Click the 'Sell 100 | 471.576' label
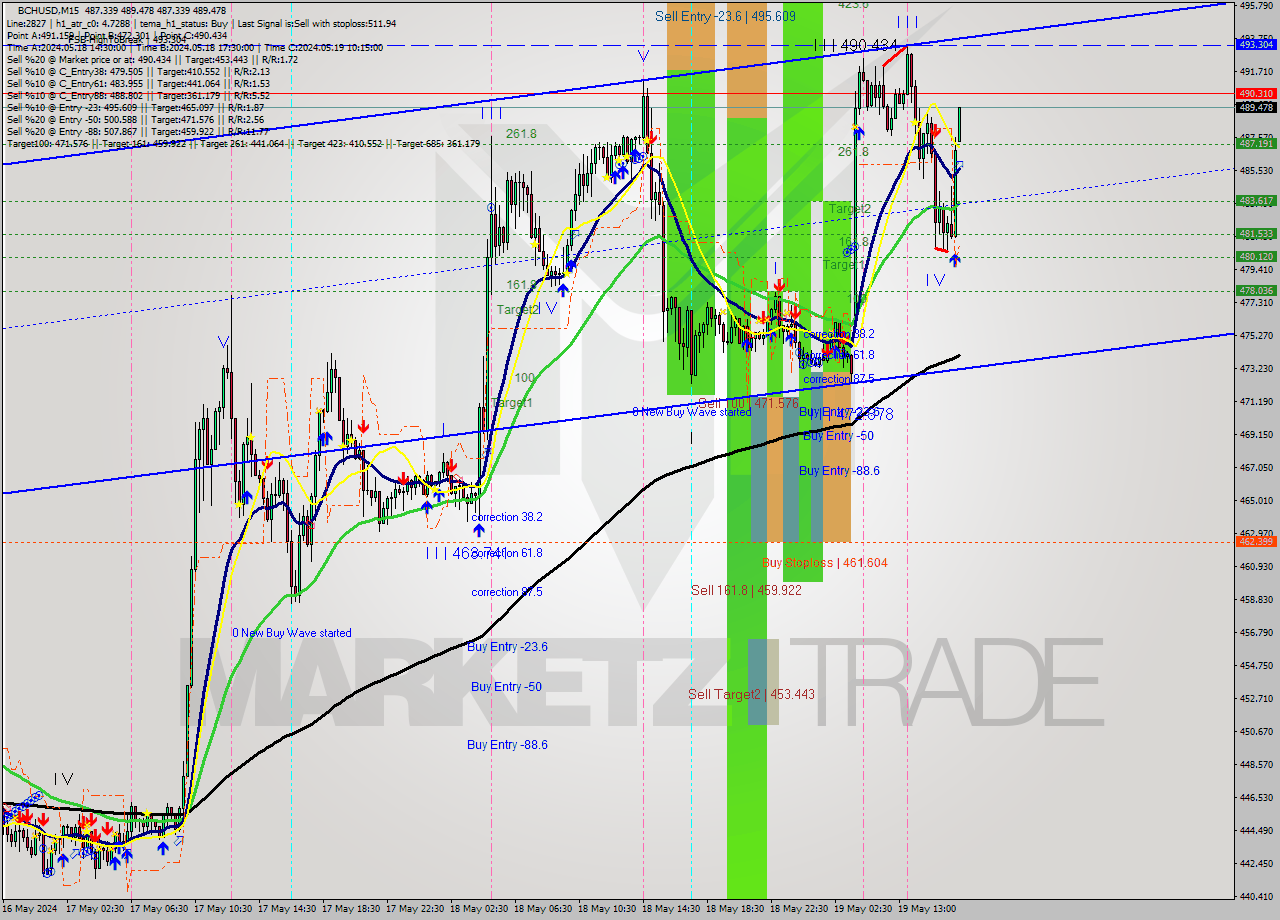Viewport: 1280px width, 920px height. pos(748,403)
